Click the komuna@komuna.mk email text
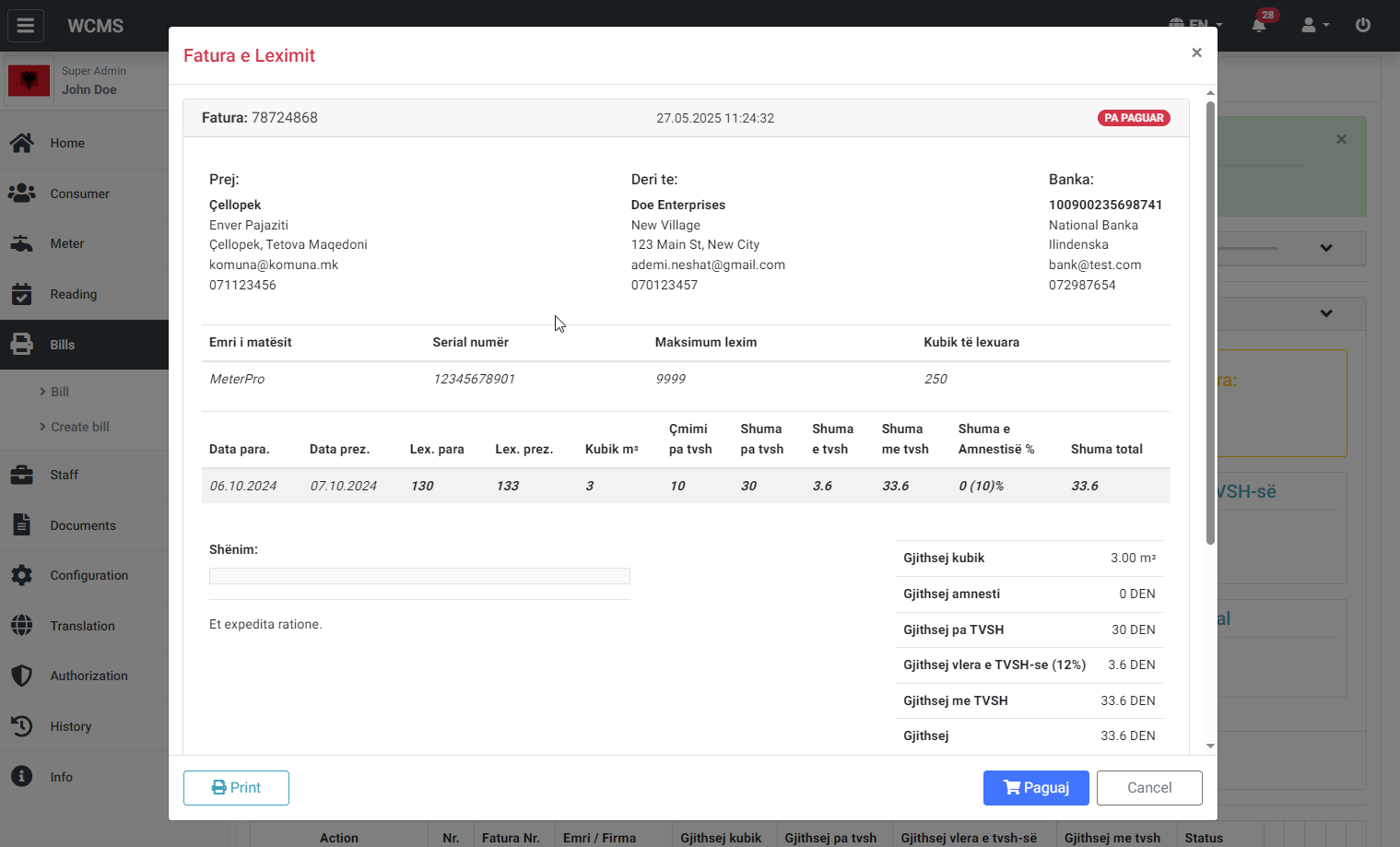 point(274,265)
